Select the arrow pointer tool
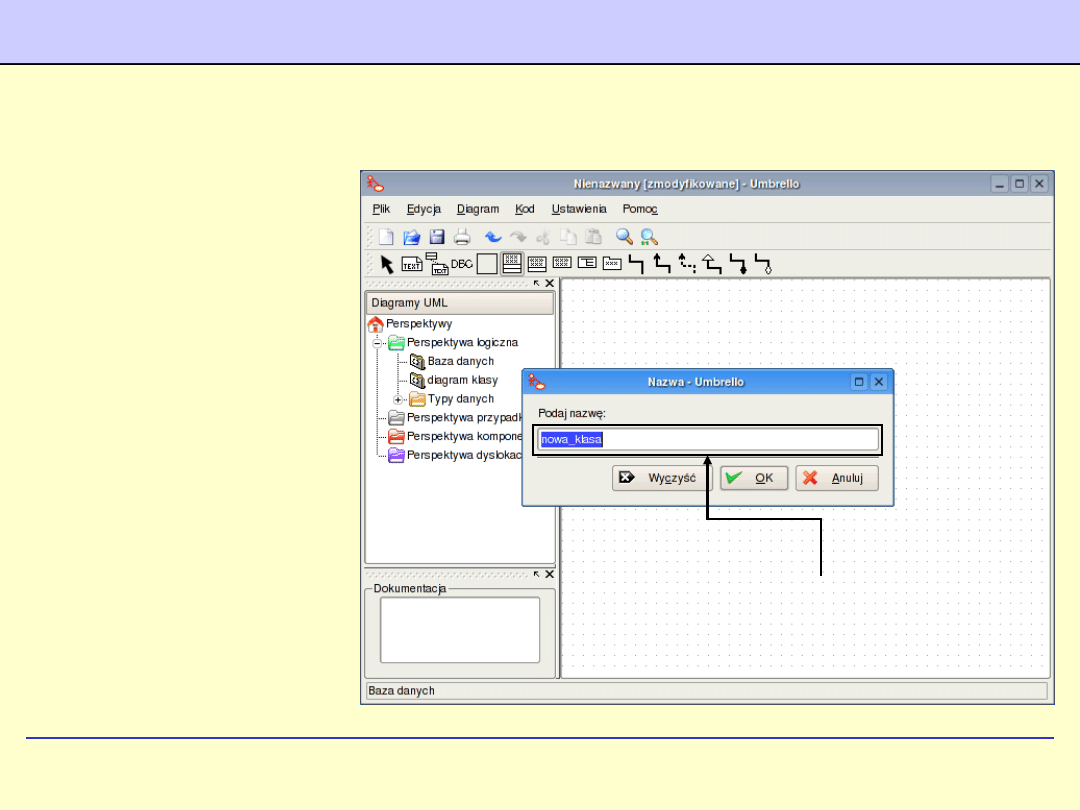Screen dimensions: 1080x810 point(387,264)
